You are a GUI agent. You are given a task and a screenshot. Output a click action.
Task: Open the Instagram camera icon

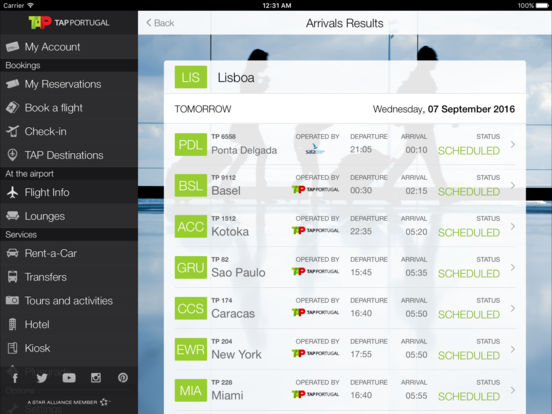click(x=96, y=378)
